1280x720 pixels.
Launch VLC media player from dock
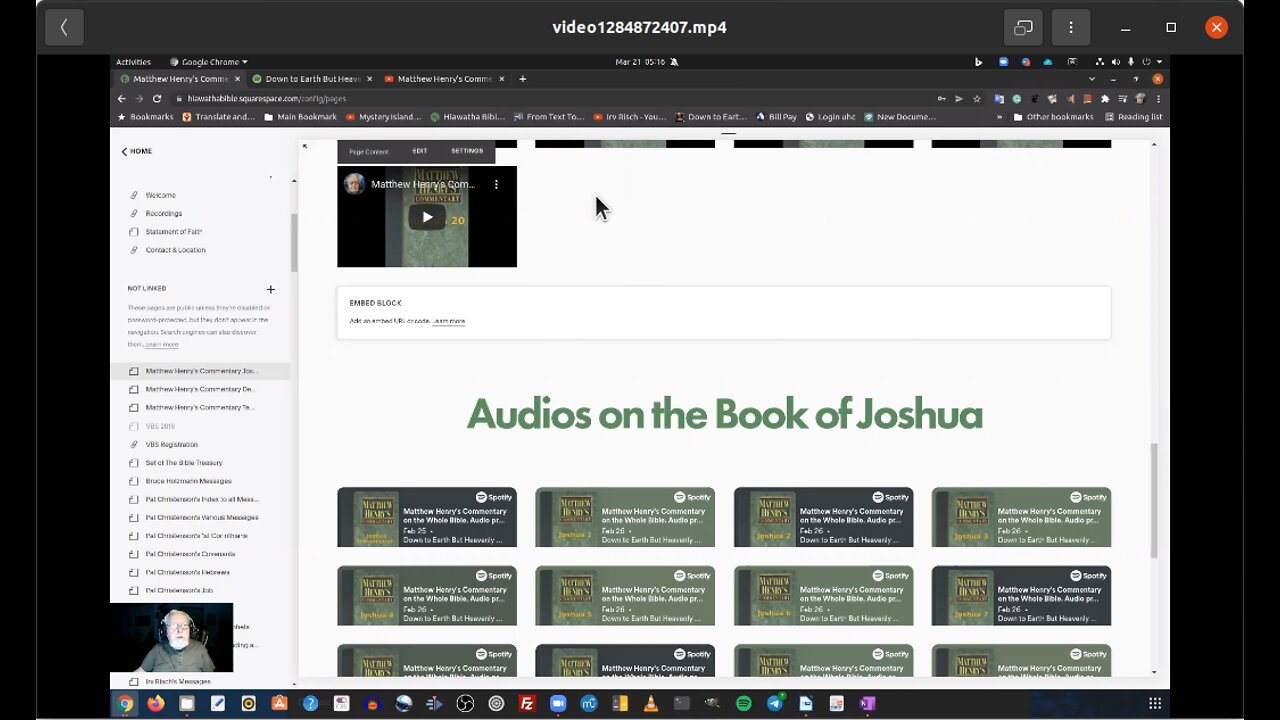coord(651,704)
